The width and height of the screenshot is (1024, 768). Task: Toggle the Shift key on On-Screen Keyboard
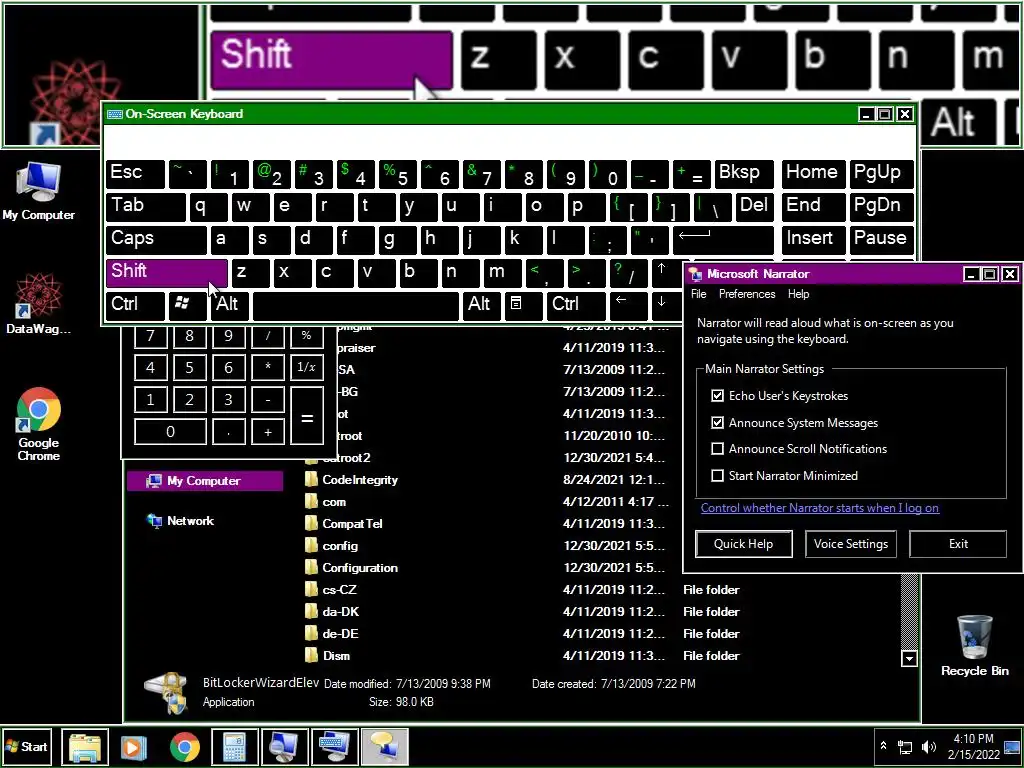[167, 272]
